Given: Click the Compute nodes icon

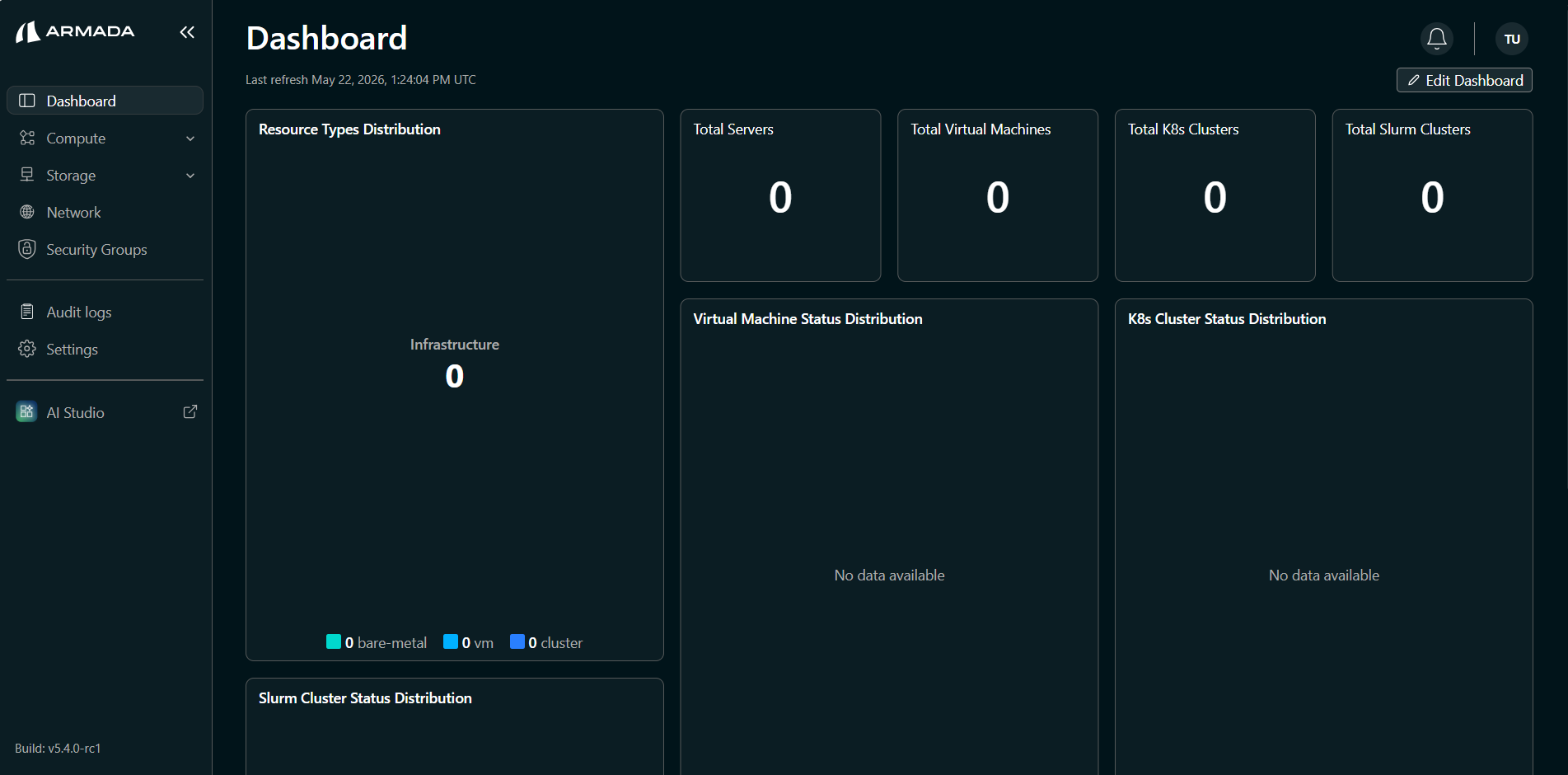Looking at the screenshot, I should pyautogui.click(x=27, y=138).
